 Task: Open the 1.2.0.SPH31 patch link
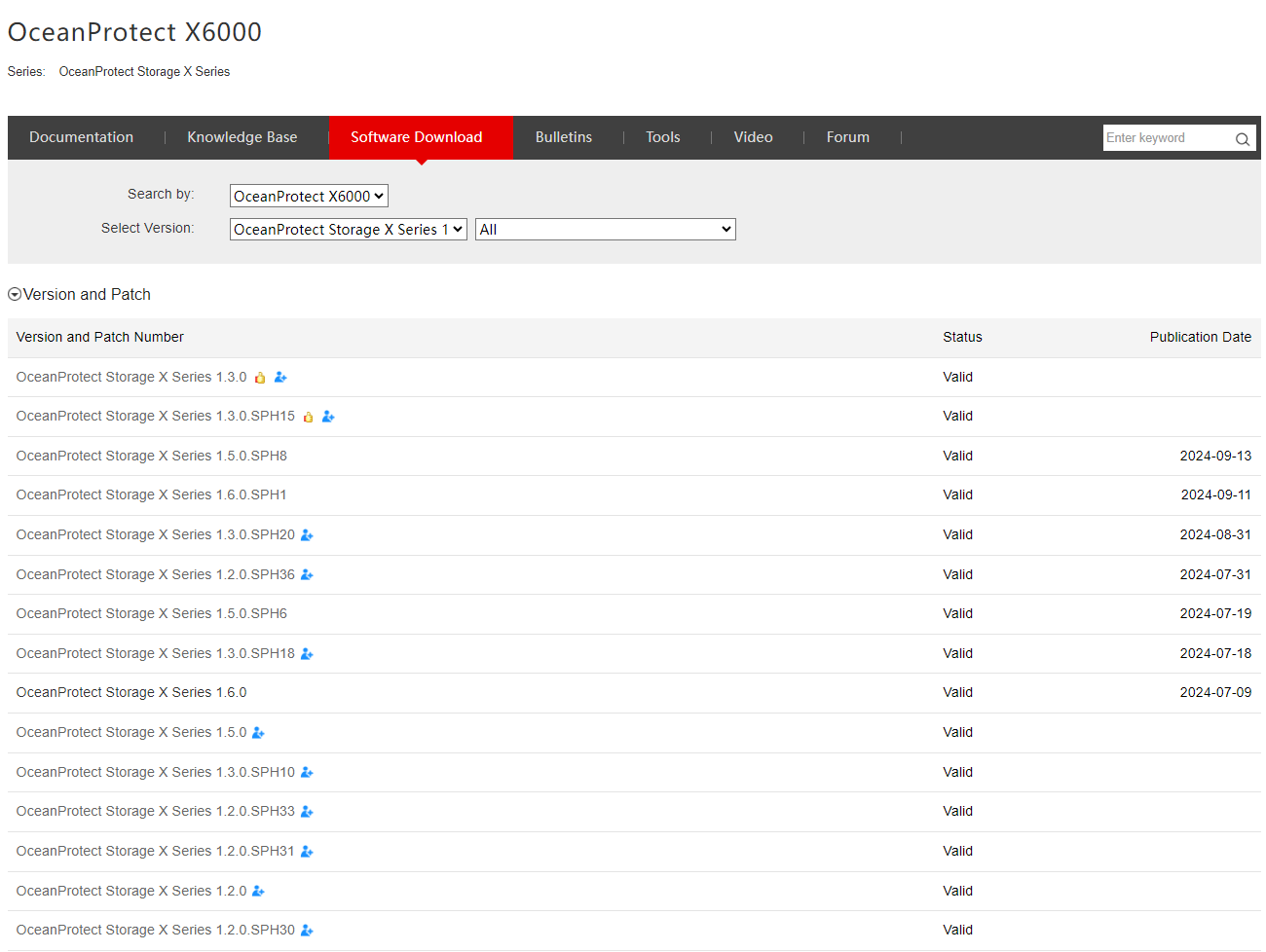click(x=156, y=852)
